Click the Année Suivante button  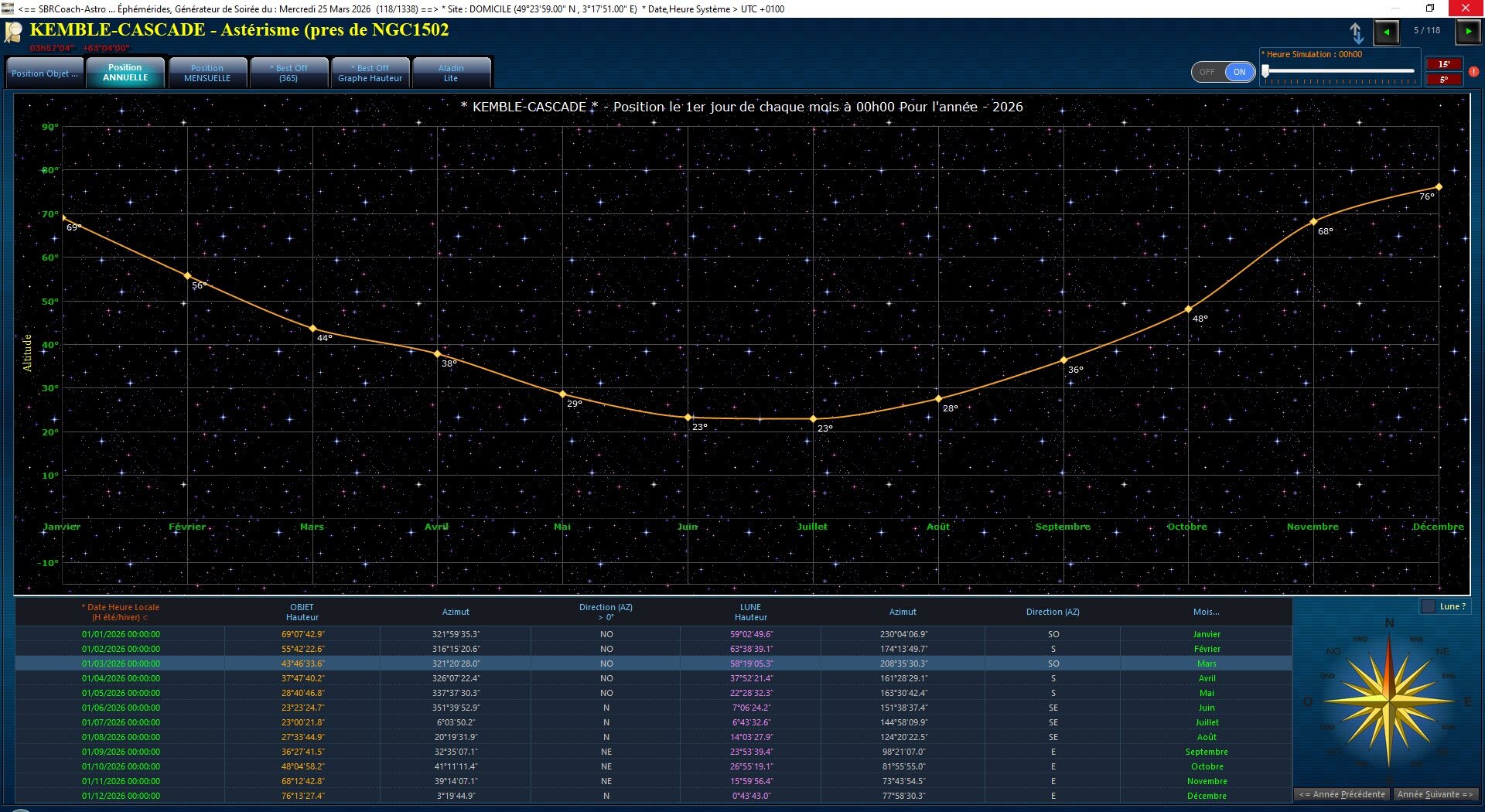pyautogui.click(x=1435, y=794)
